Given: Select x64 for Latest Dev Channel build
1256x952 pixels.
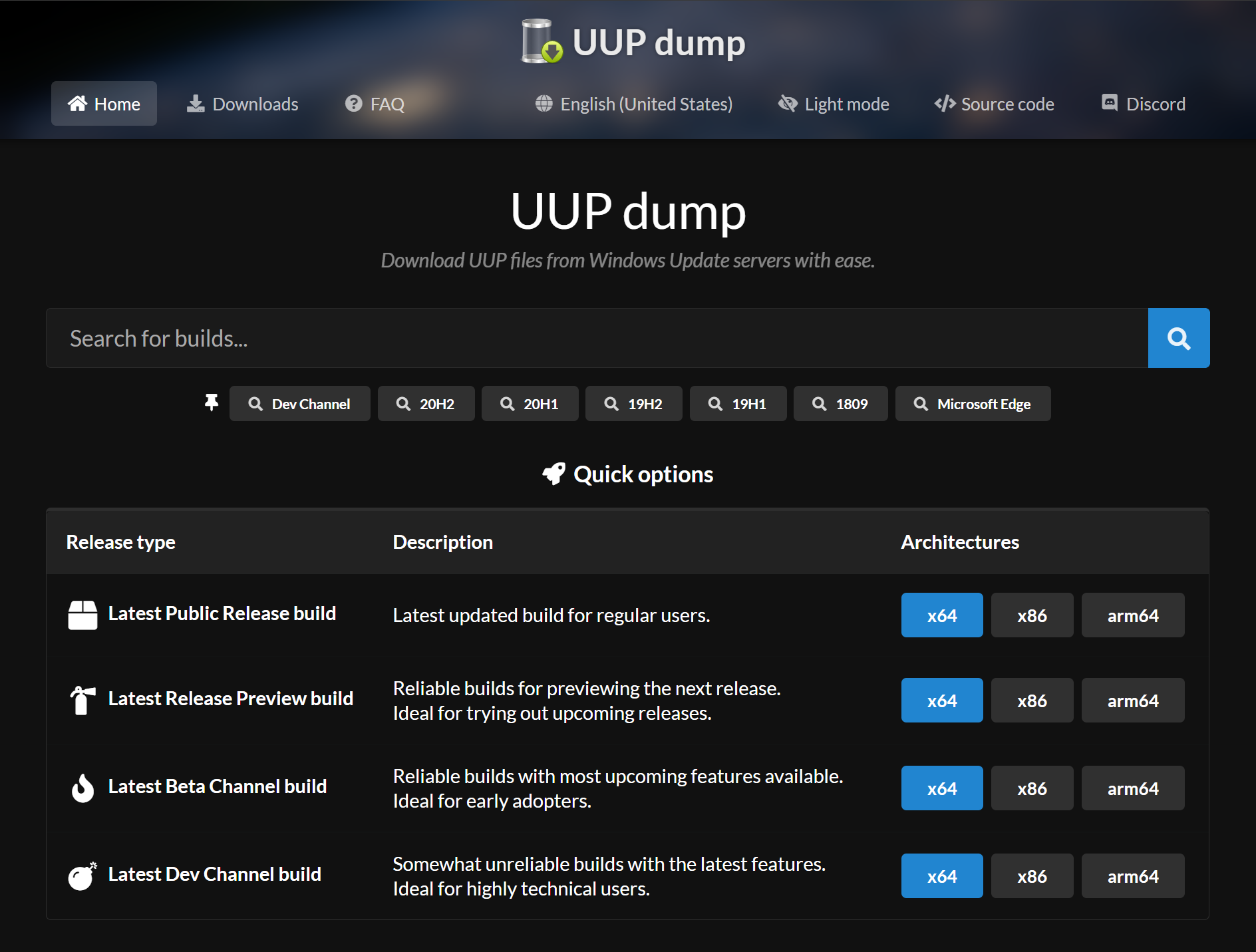Looking at the screenshot, I should click(x=942, y=876).
